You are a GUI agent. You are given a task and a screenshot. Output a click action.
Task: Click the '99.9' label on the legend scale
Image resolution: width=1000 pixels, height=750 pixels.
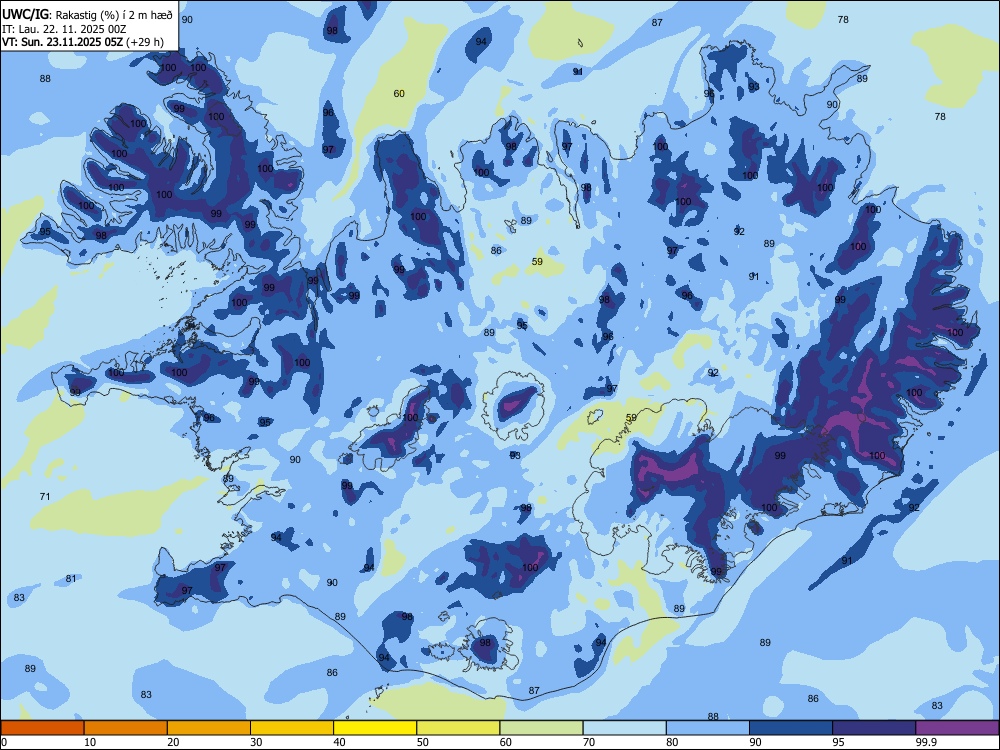click(x=925, y=742)
